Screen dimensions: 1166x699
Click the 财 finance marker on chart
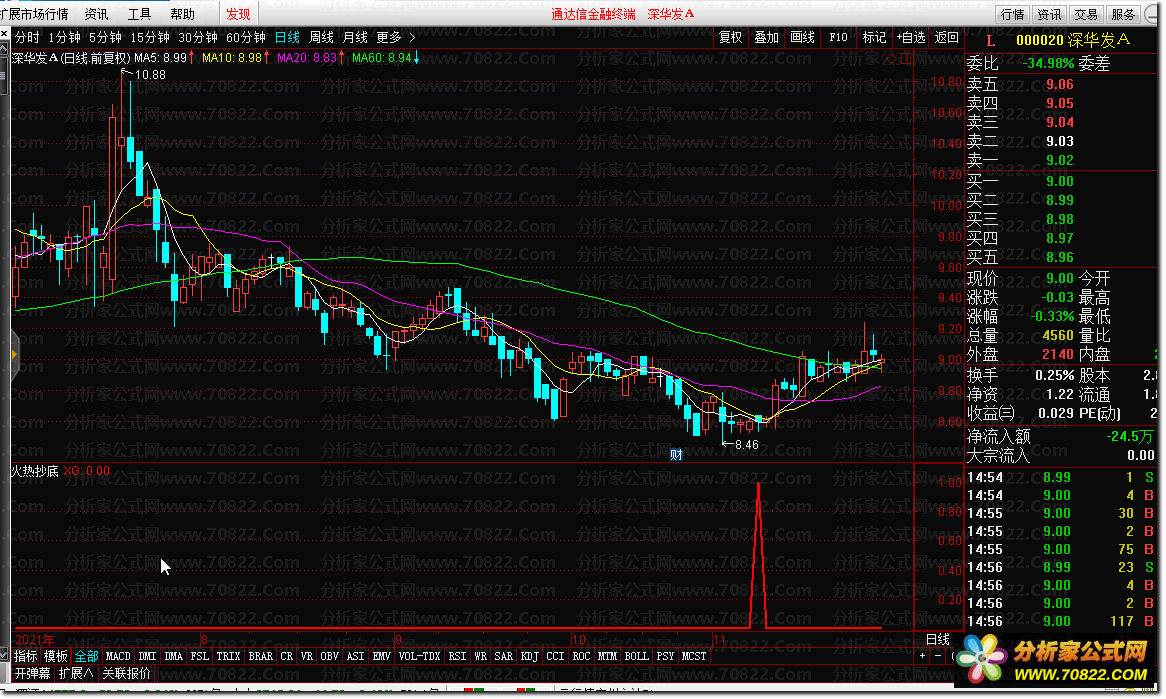point(676,454)
